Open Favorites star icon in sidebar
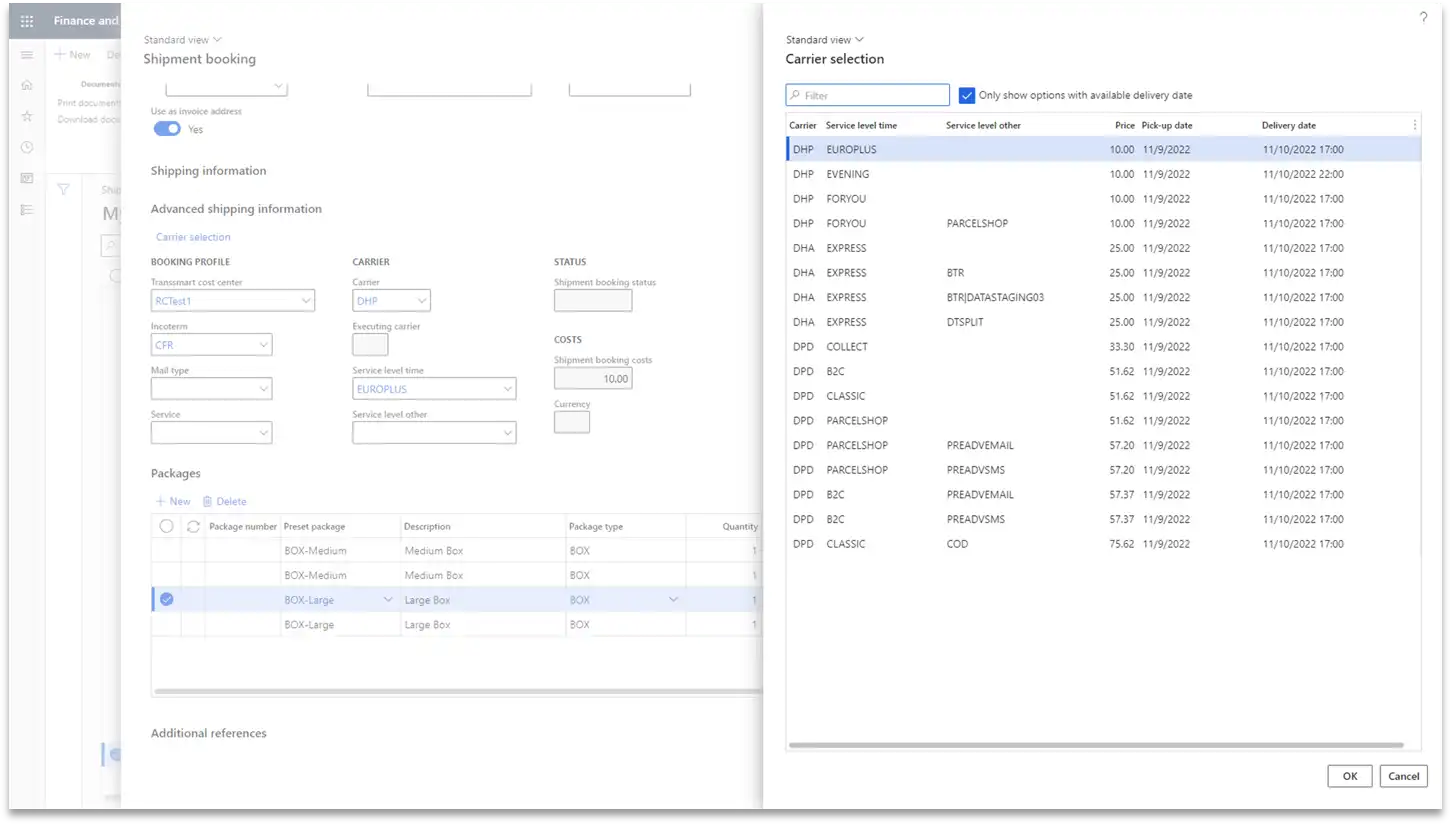This screenshot has height=824, width=1451. [x=27, y=116]
